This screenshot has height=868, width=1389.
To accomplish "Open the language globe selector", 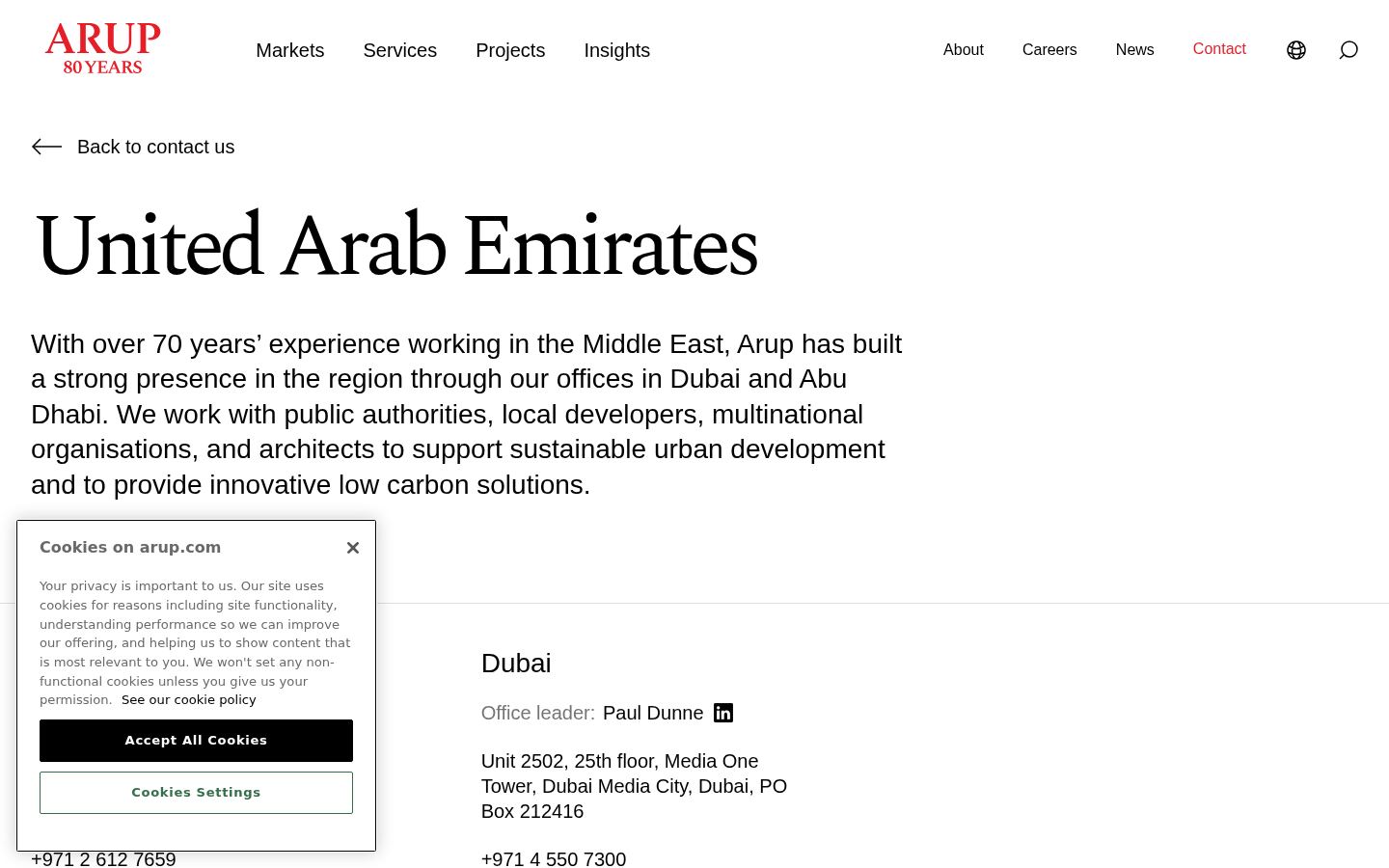I will (x=1296, y=50).
